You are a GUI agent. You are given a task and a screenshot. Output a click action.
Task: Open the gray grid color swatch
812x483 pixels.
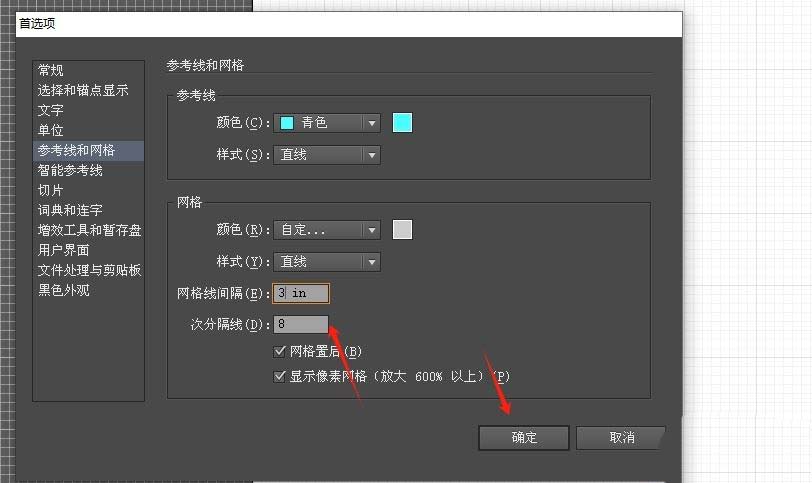click(402, 230)
